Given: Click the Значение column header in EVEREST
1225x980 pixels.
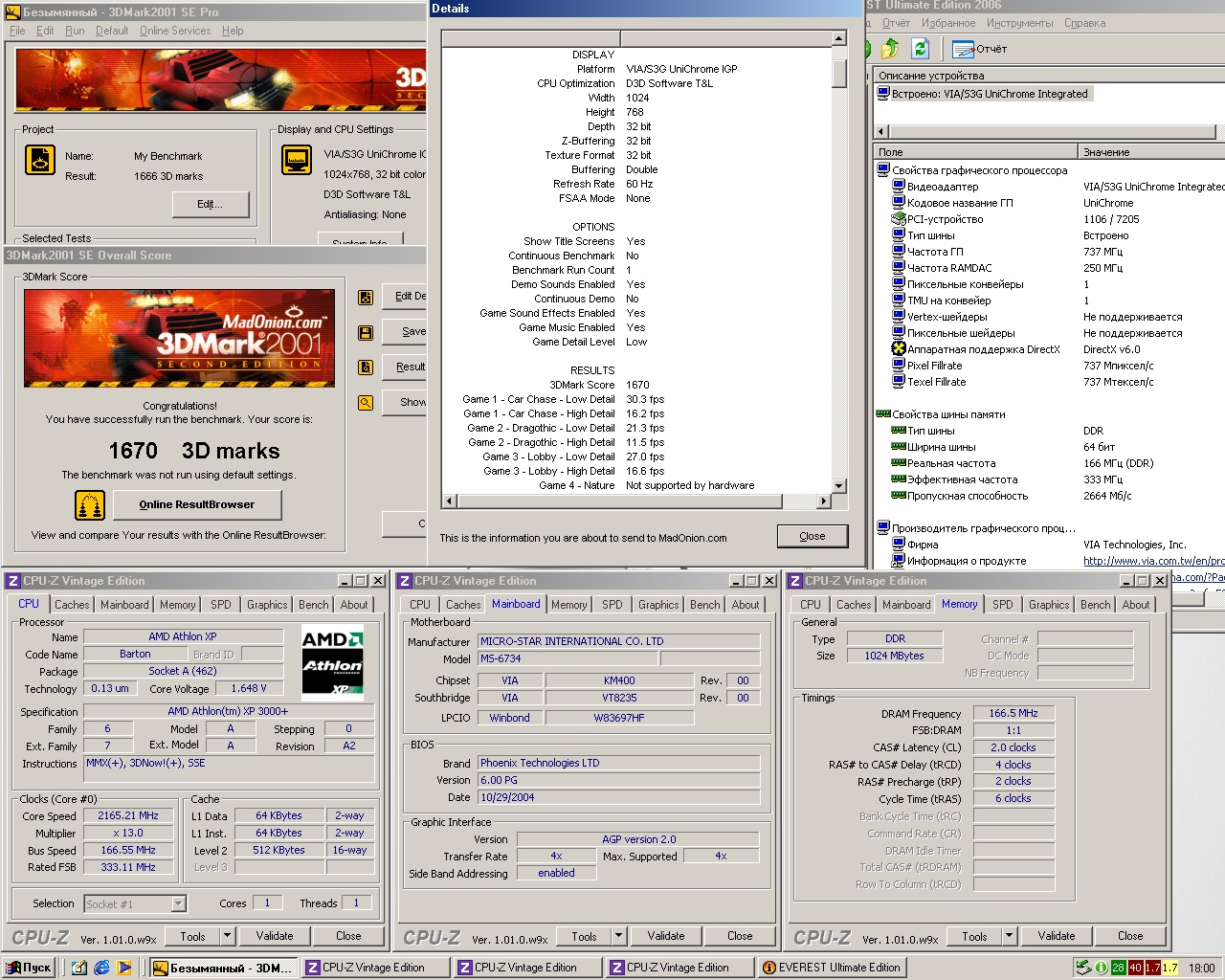Looking at the screenshot, I should tap(1151, 151).
